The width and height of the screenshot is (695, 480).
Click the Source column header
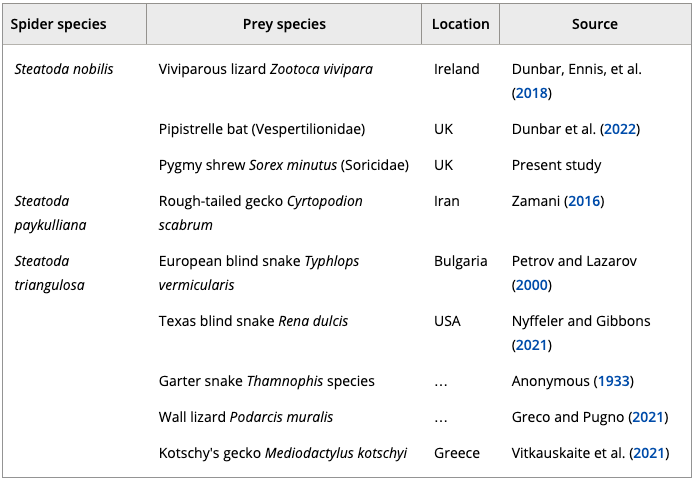tap(595, 24)
